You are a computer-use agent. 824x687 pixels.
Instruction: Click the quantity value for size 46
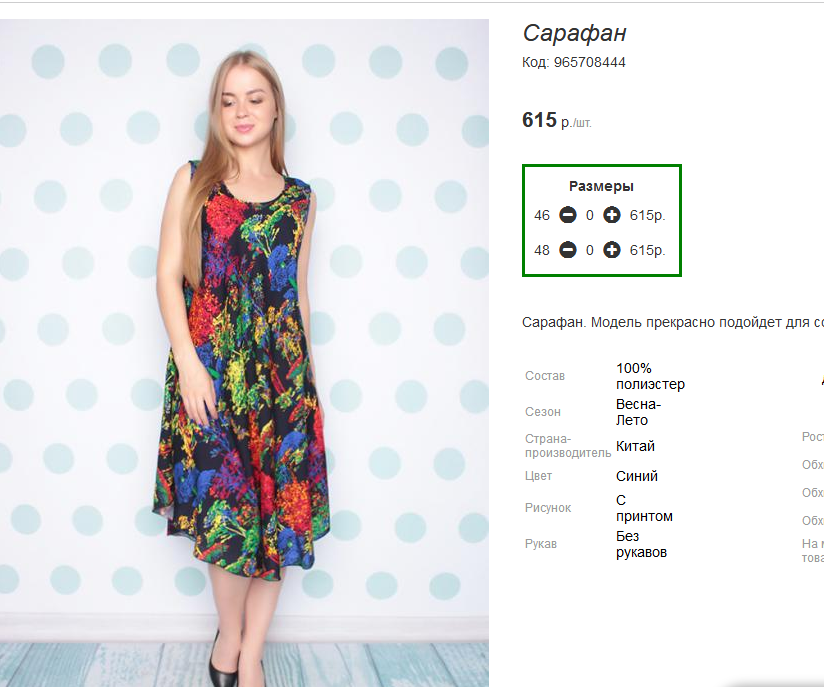[590, 216]
